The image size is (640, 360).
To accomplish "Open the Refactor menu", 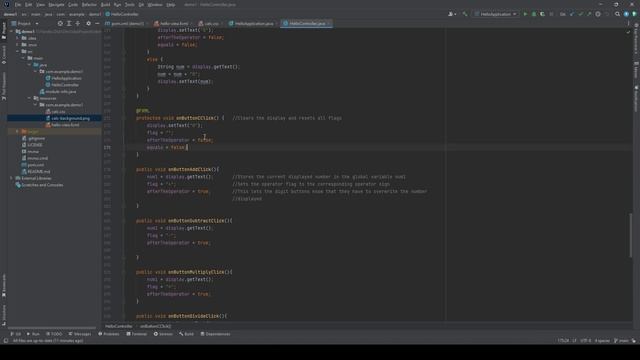I will tap(89, 4).
